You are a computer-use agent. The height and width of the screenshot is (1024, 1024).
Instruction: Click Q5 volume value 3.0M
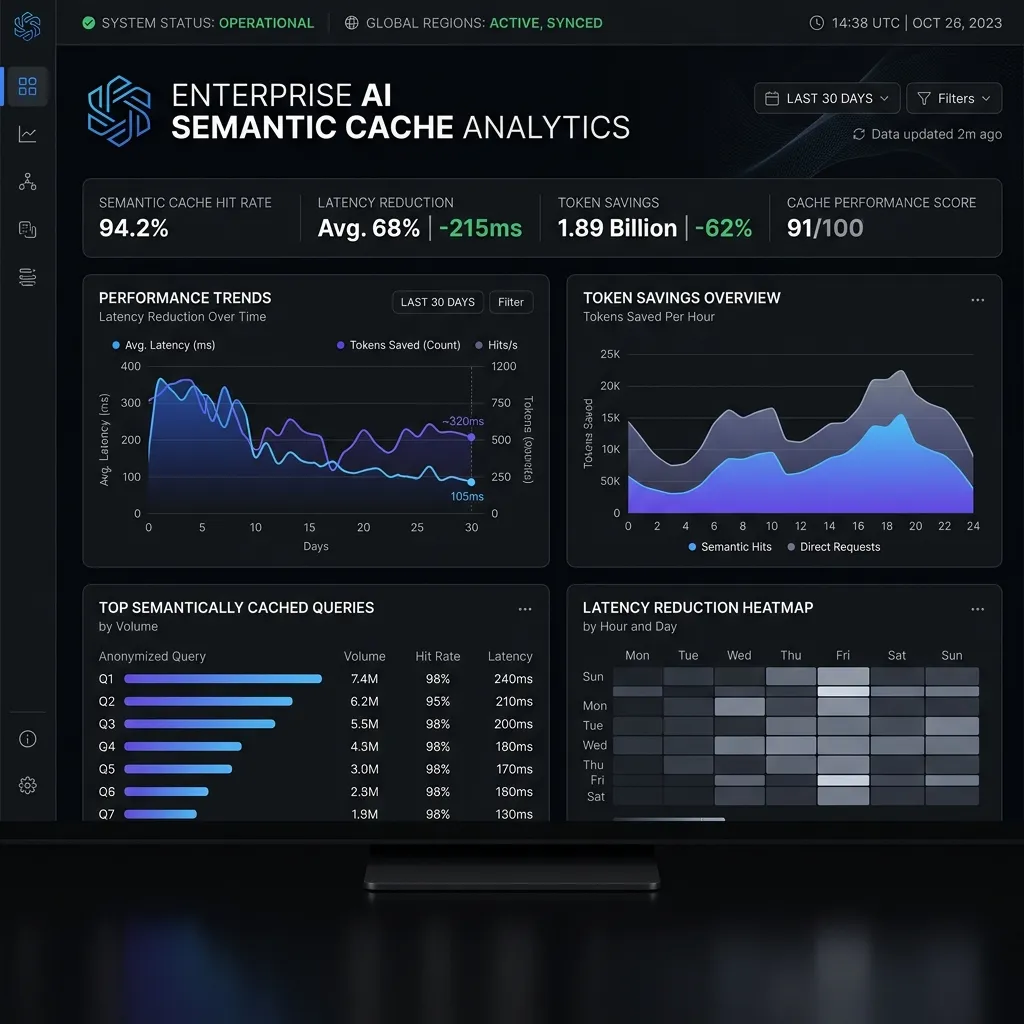click(x=364, y=769)
